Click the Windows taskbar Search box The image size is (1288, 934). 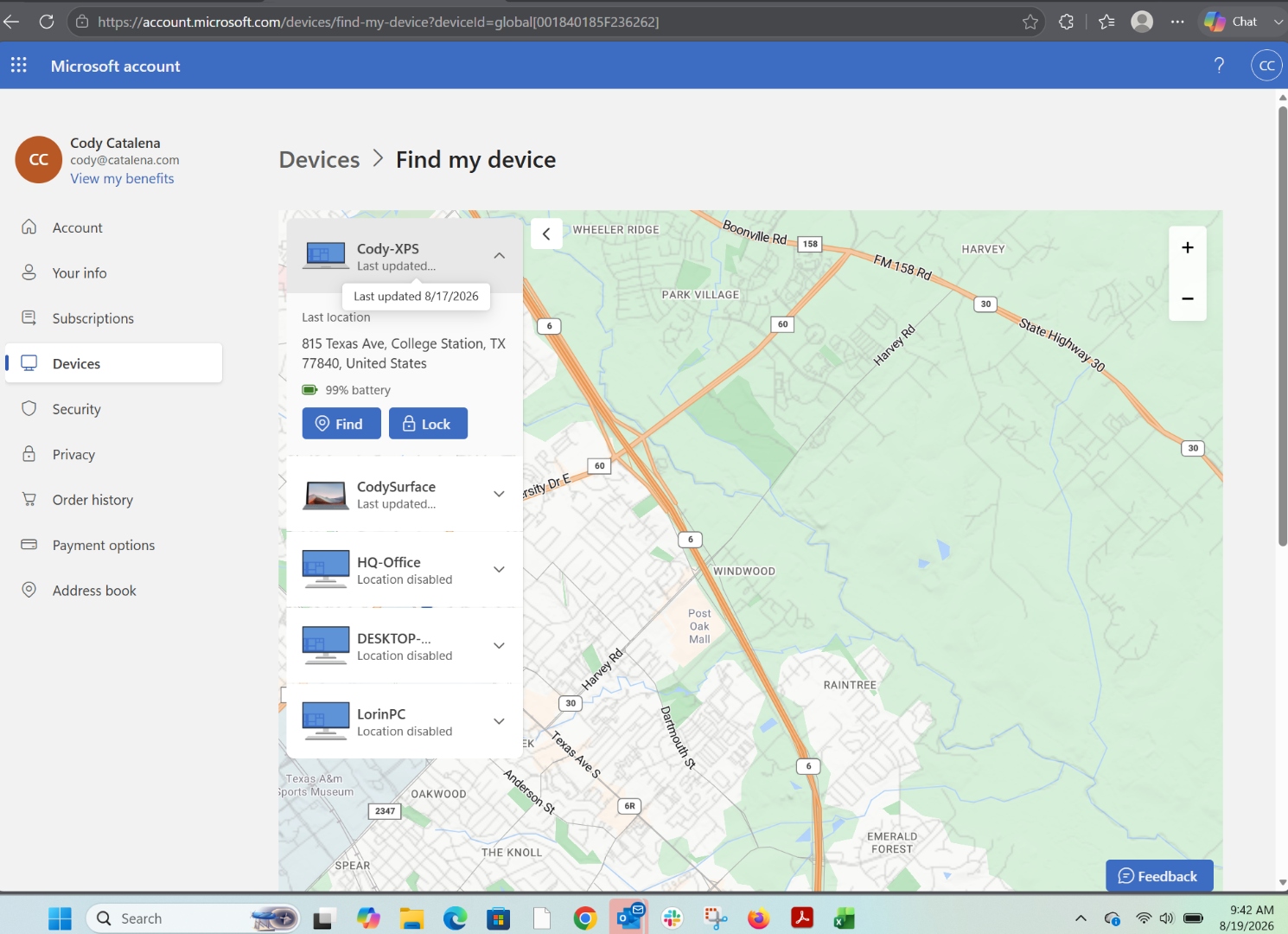click(194, 918)
